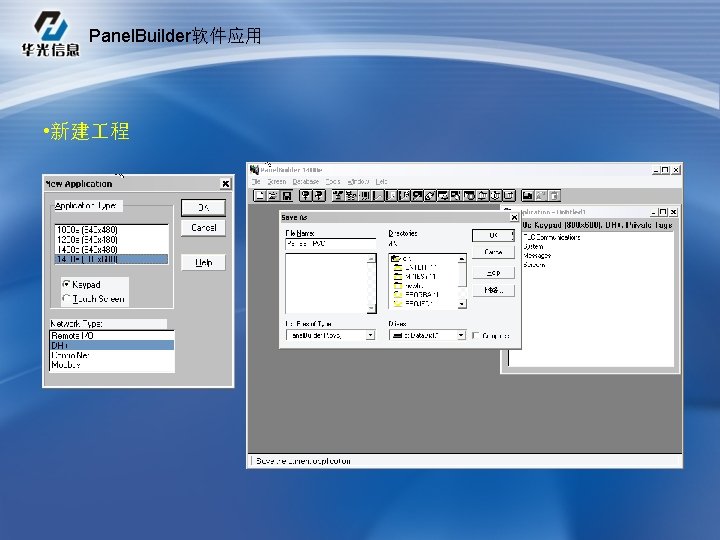Select the highlighted 1400e (800x600) application type
The image size is (720, 540).
[x=111, y=259]
